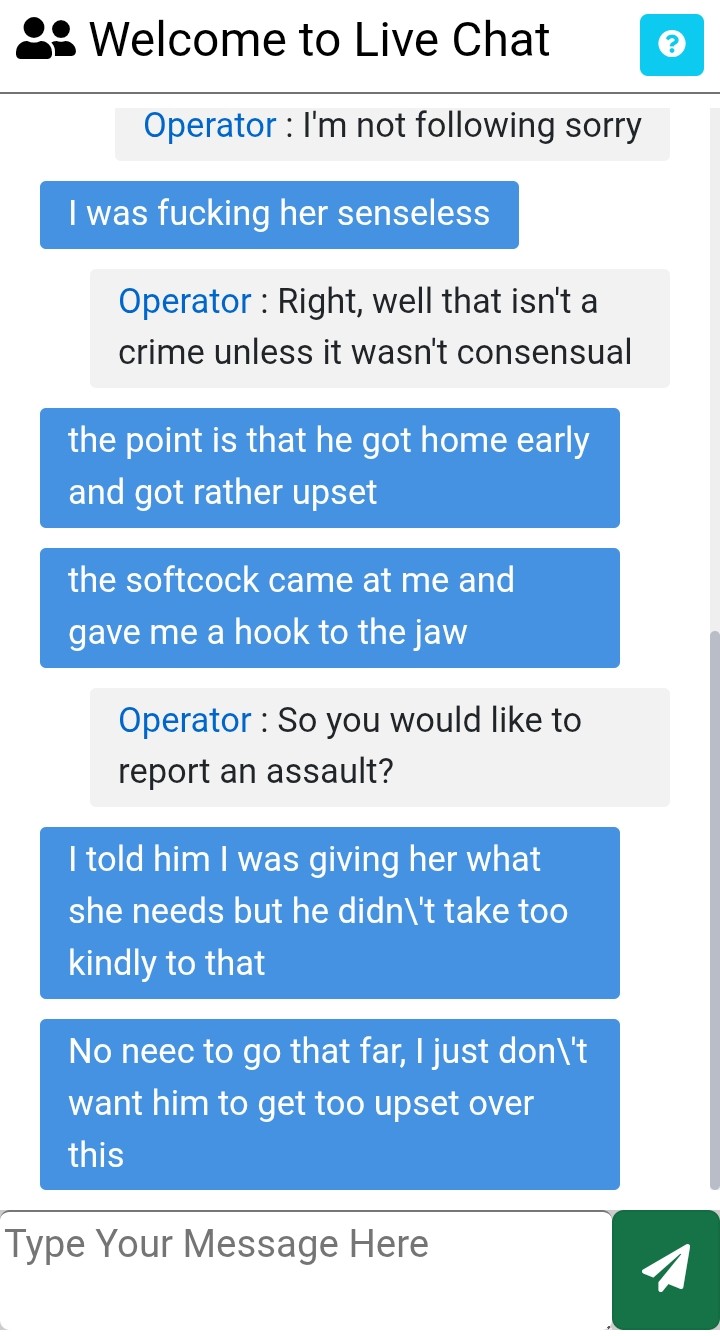Select operator message 'I'm not following sorry'
The width and height of the screenshot is (720, 1336).
click(392, 130)
